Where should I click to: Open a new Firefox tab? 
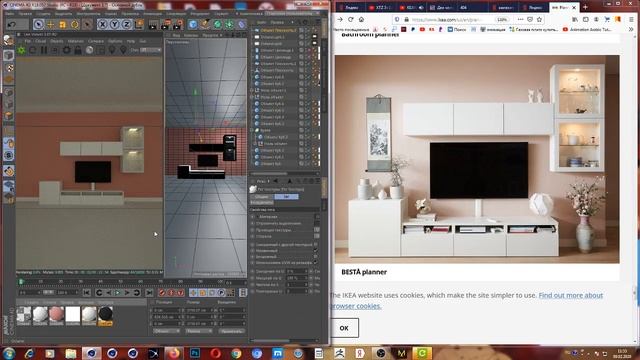click(585, 7)
